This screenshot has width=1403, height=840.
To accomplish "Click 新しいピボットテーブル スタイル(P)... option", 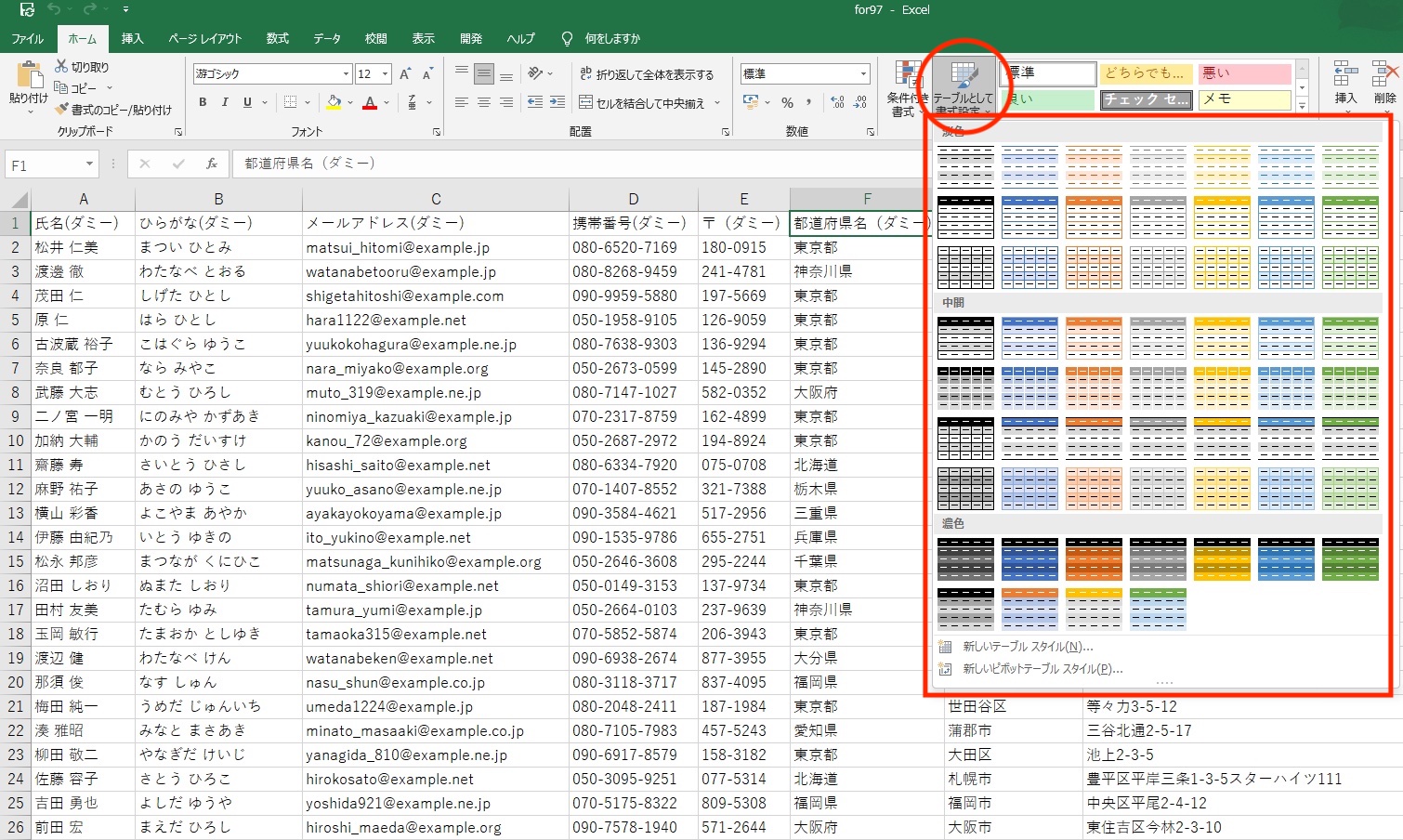I will tap(1031, 669).
